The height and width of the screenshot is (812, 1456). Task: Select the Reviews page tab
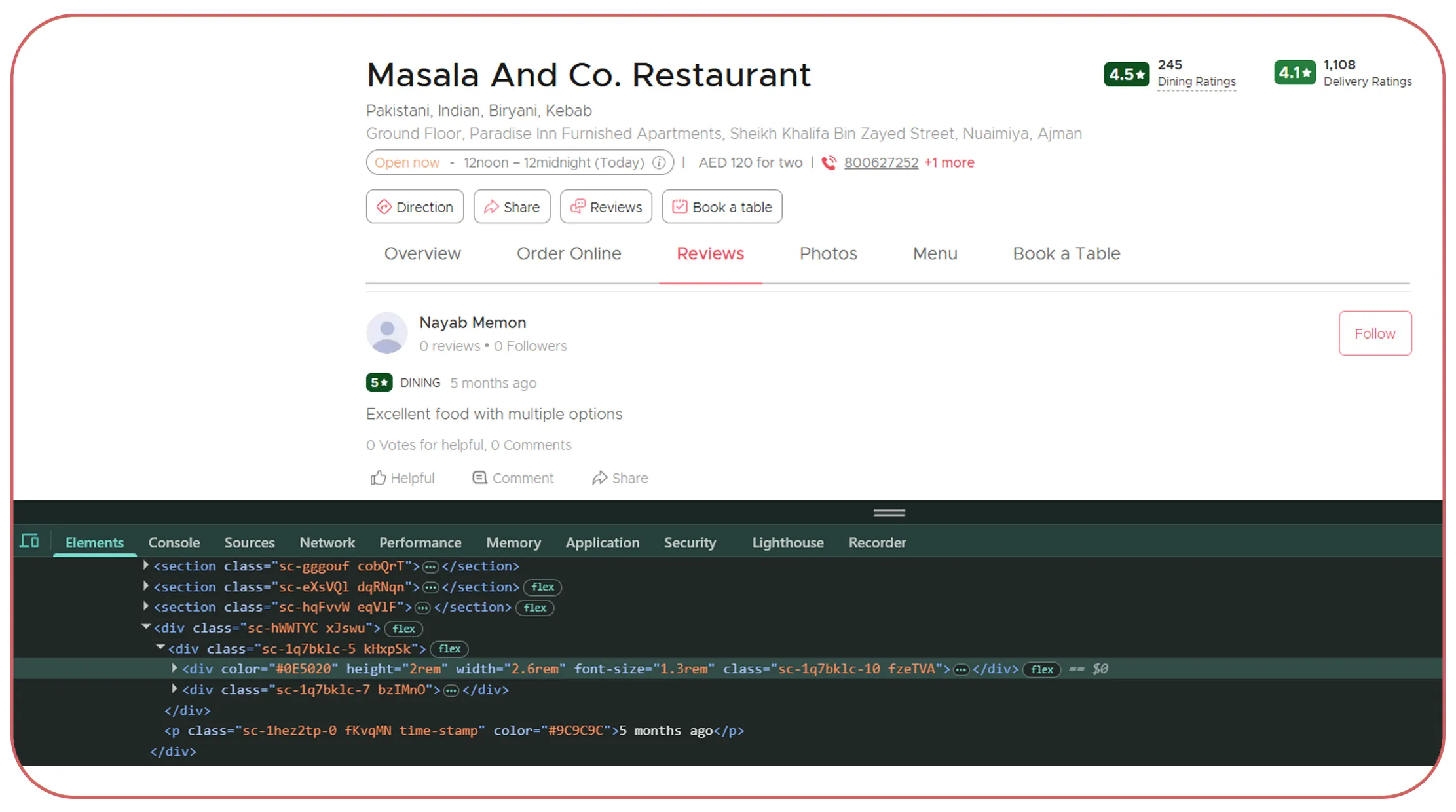tap(710, 253)
